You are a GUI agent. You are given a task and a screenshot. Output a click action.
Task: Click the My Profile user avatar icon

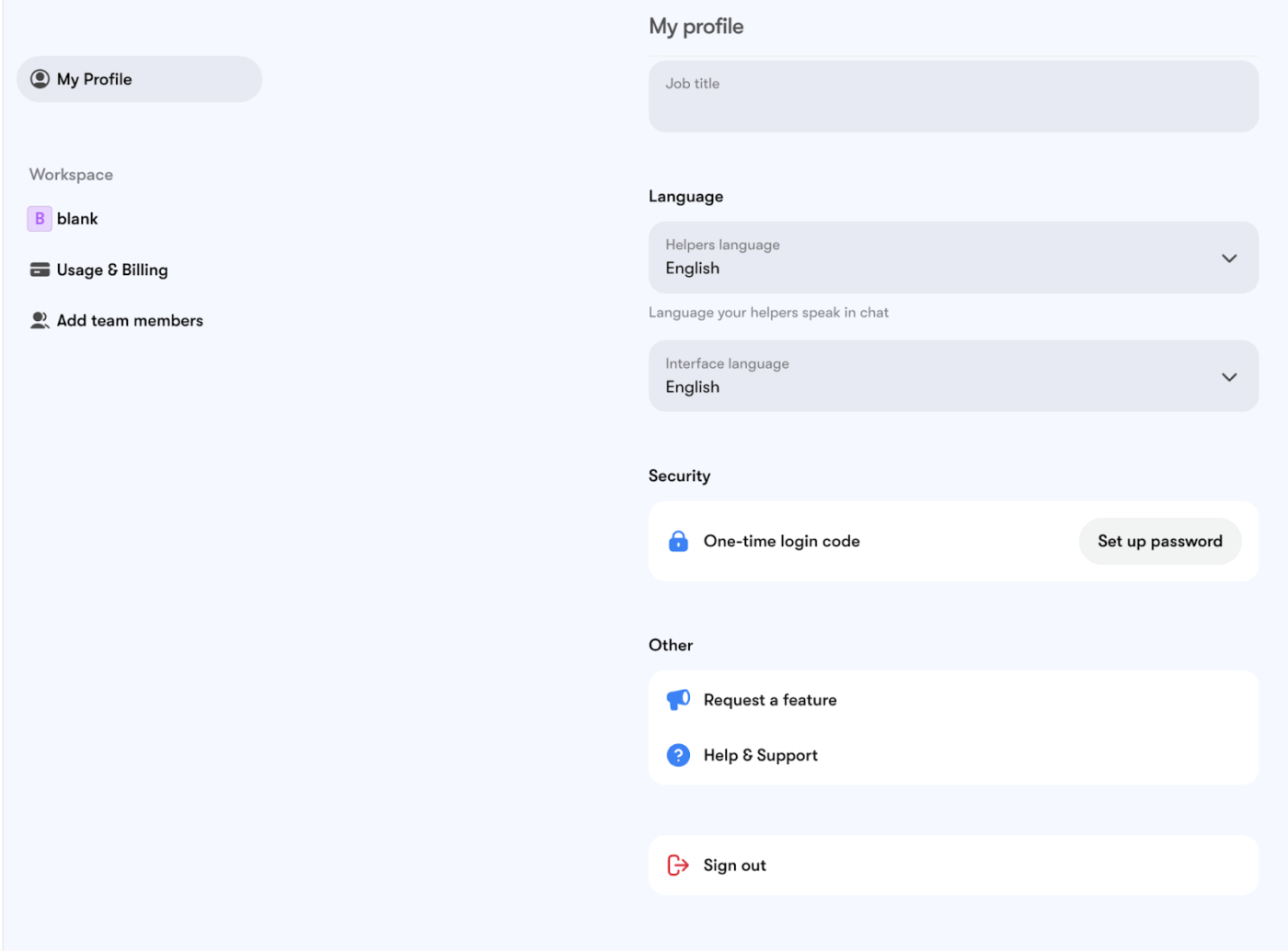click(x=40, y=79)
